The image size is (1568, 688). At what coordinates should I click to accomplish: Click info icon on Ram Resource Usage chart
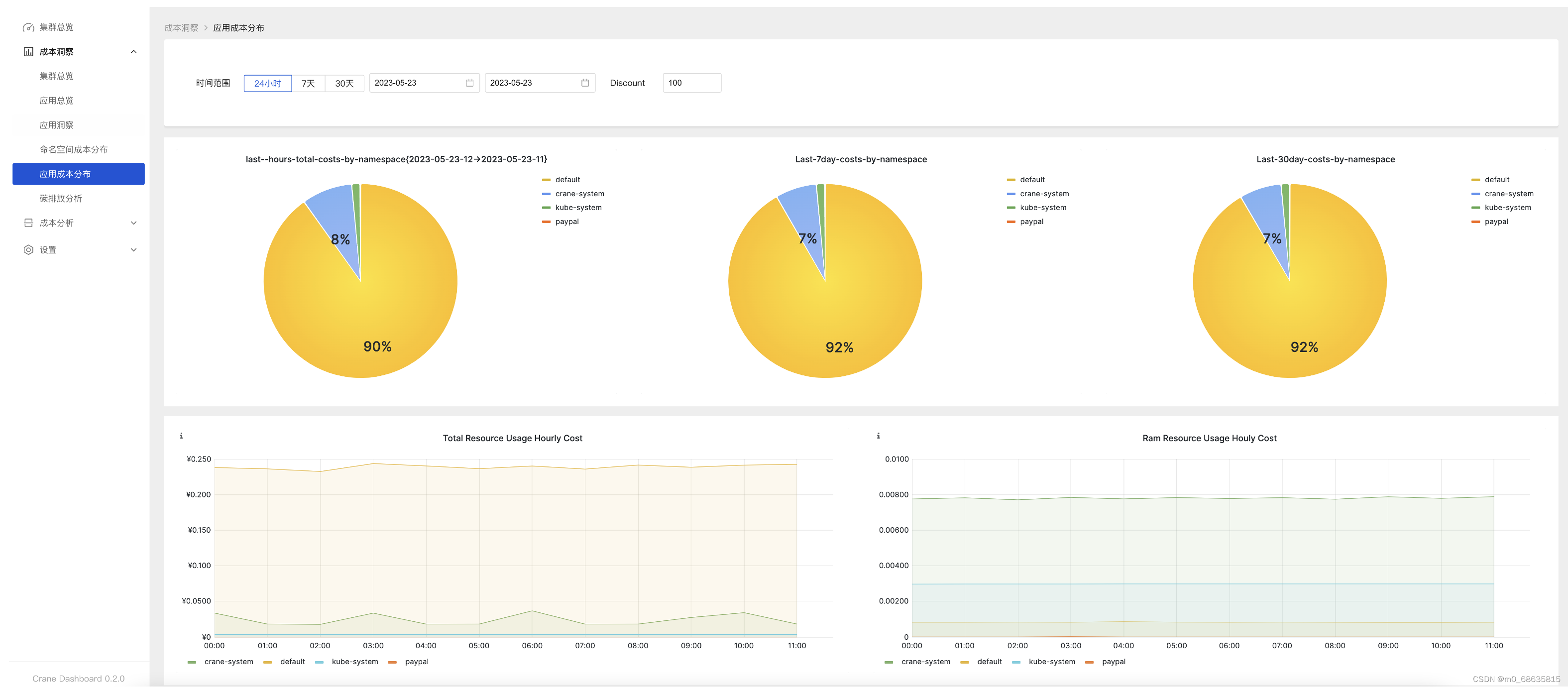pyautogui.click(x=878, y=436)
